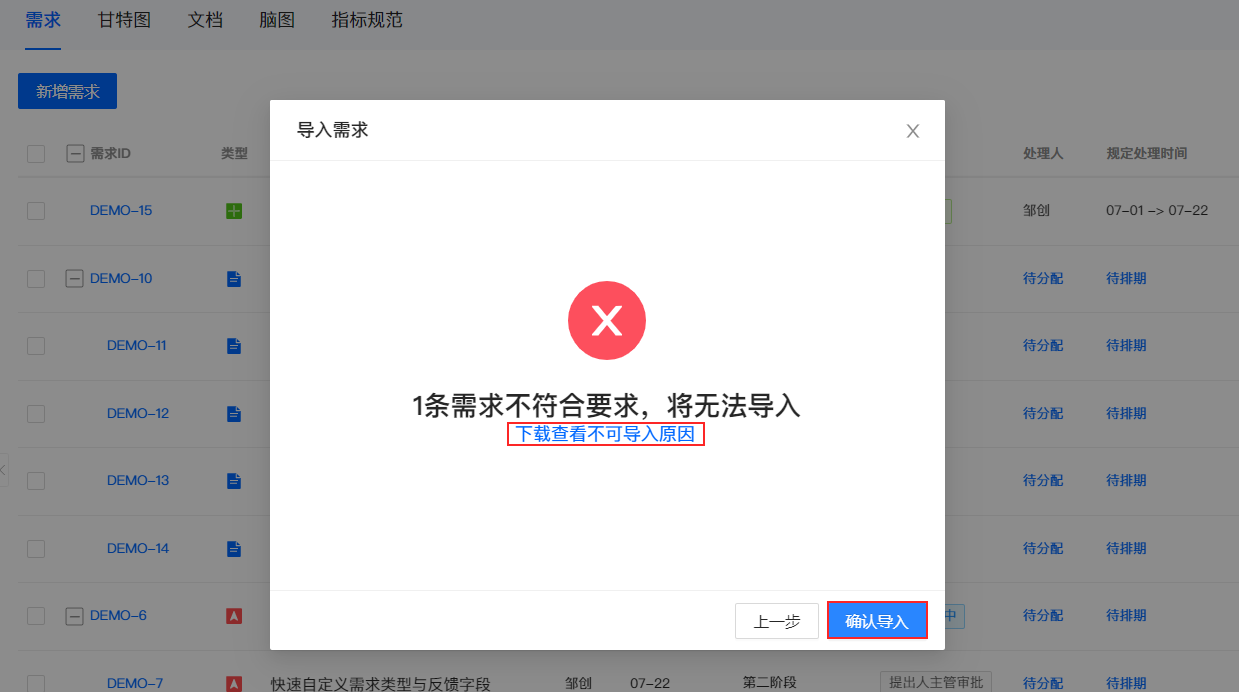The width and height of the screenshot is (1239, 692).
Task: Click the red error X circle
Action: click(x=607, y=321)
